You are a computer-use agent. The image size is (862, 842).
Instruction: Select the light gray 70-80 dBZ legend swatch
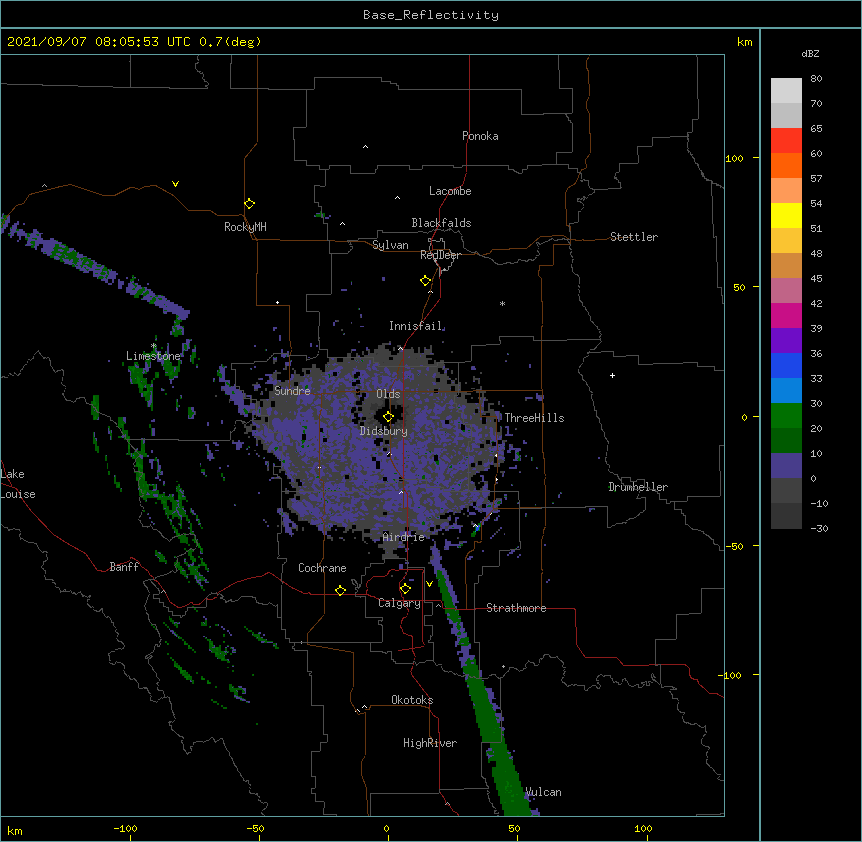(786, 90)
